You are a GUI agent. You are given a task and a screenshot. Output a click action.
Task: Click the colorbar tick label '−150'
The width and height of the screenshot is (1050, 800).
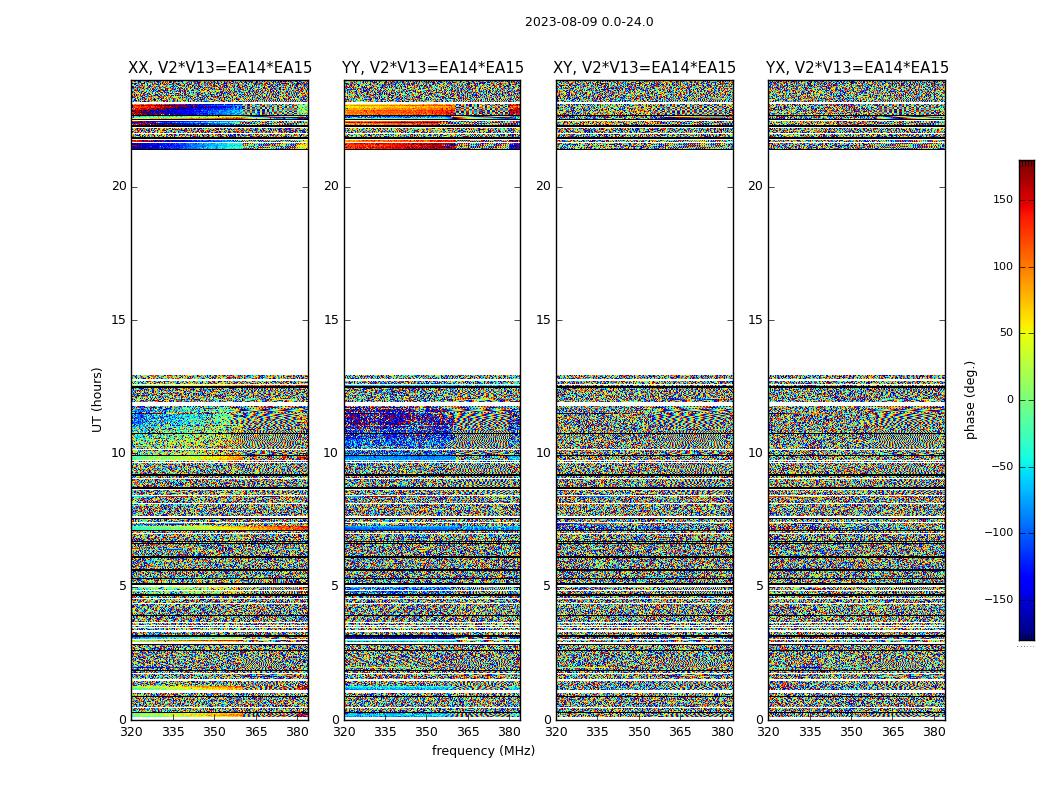pos(999,600)
